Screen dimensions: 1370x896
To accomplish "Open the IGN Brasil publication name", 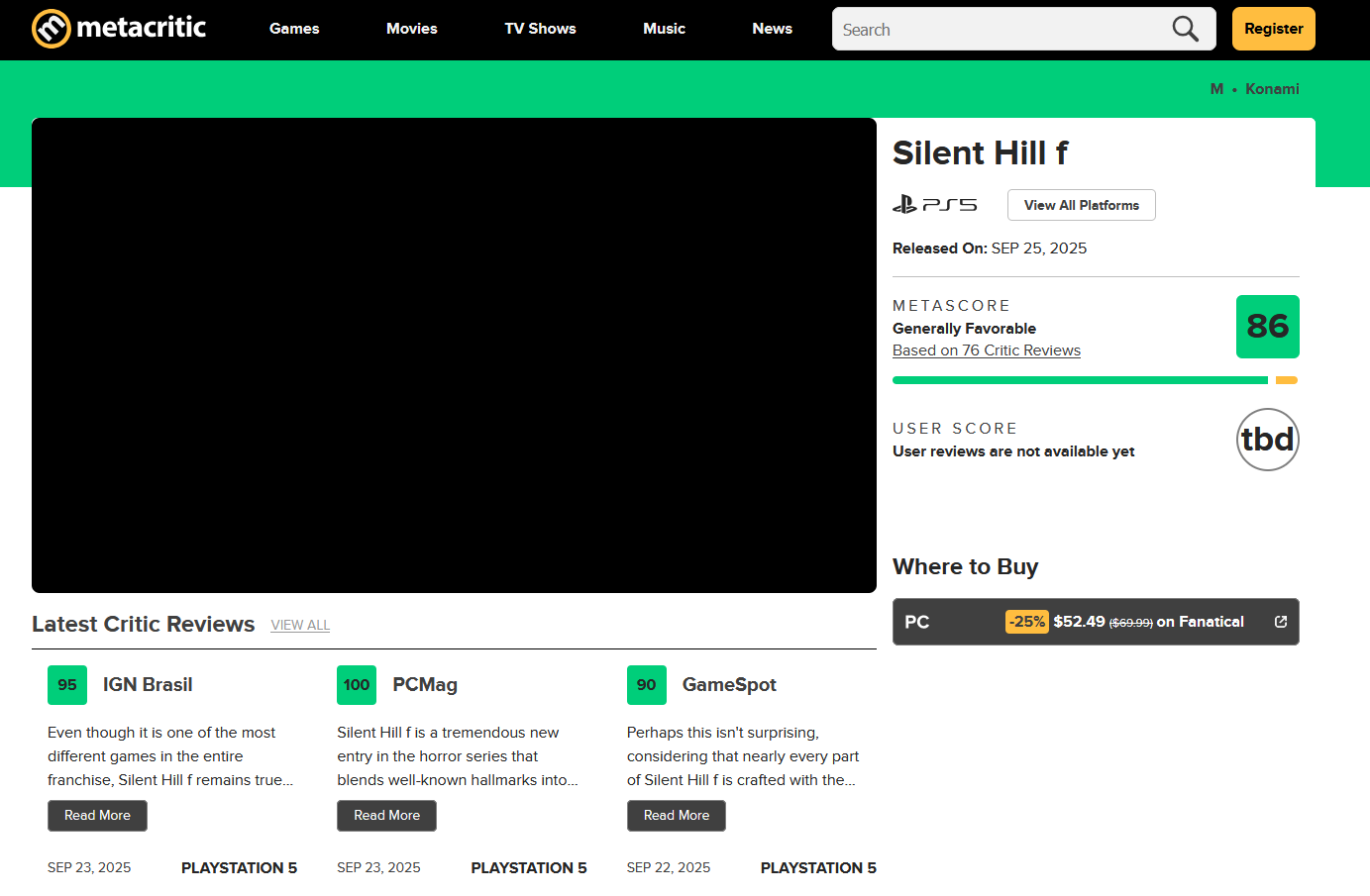I will (148, 685).
